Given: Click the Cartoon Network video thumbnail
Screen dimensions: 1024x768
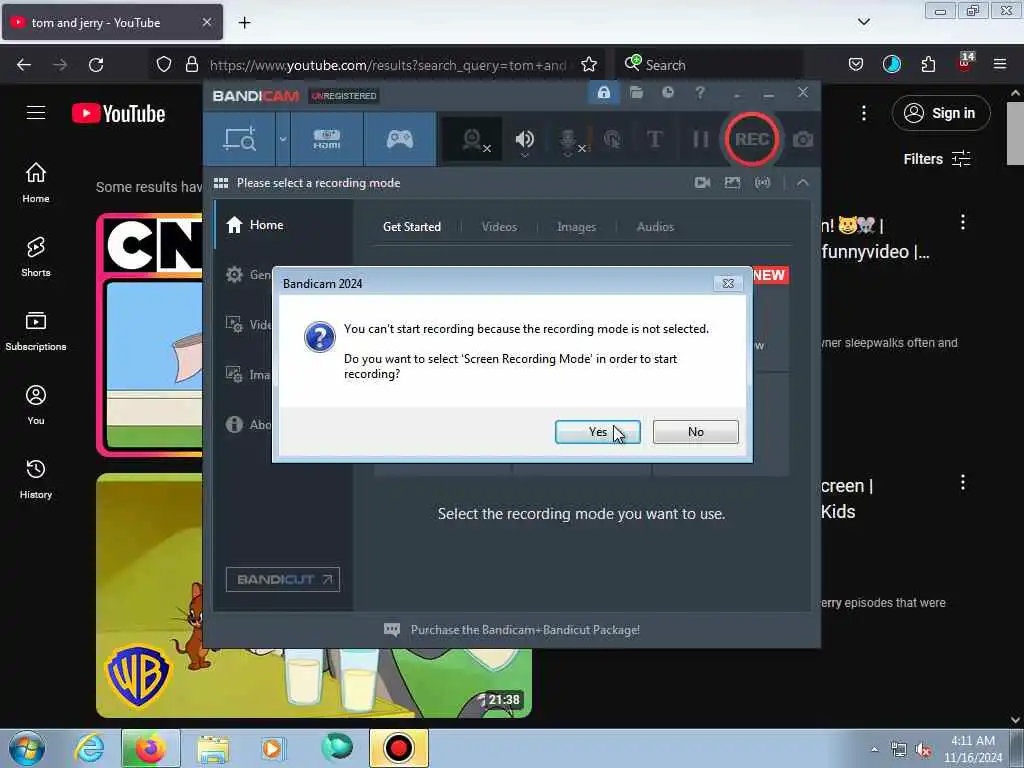Looking at the screenshot, I should (149, 334).
